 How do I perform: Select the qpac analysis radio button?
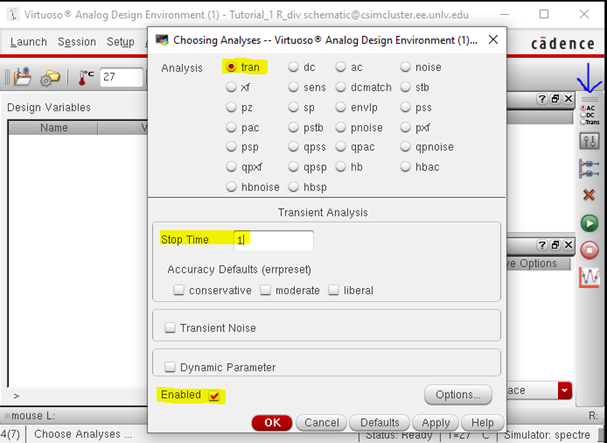coord(341,147)
